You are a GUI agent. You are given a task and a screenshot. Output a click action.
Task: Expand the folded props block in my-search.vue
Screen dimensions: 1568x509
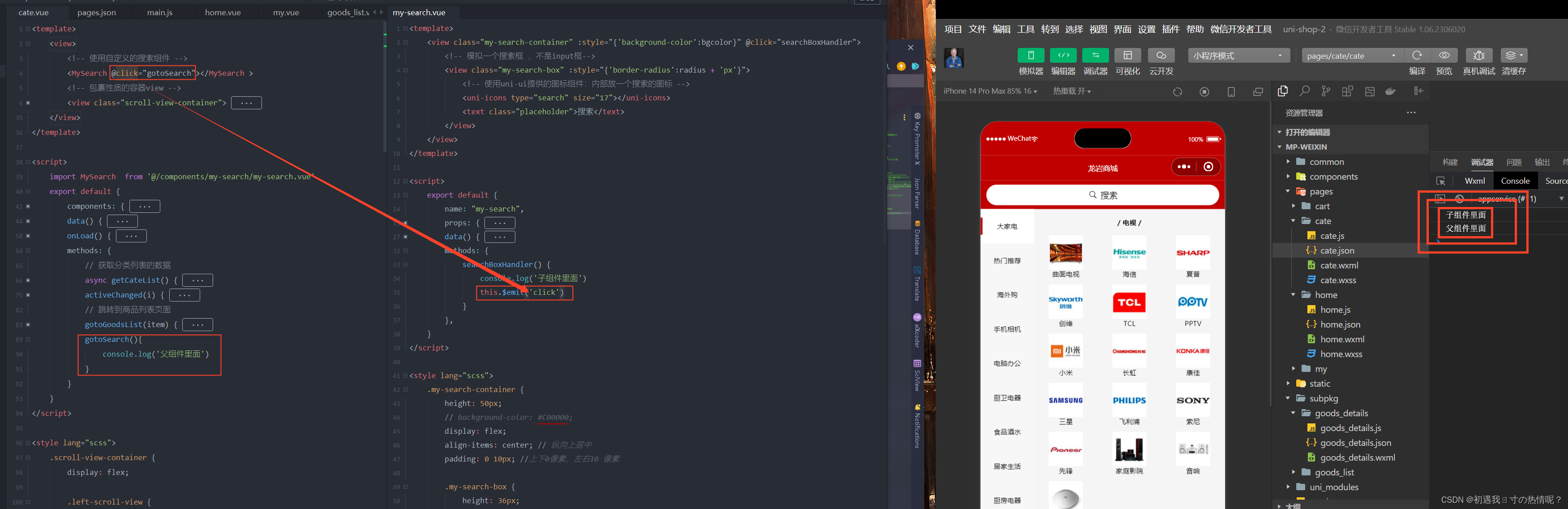(x=500, y=223)
